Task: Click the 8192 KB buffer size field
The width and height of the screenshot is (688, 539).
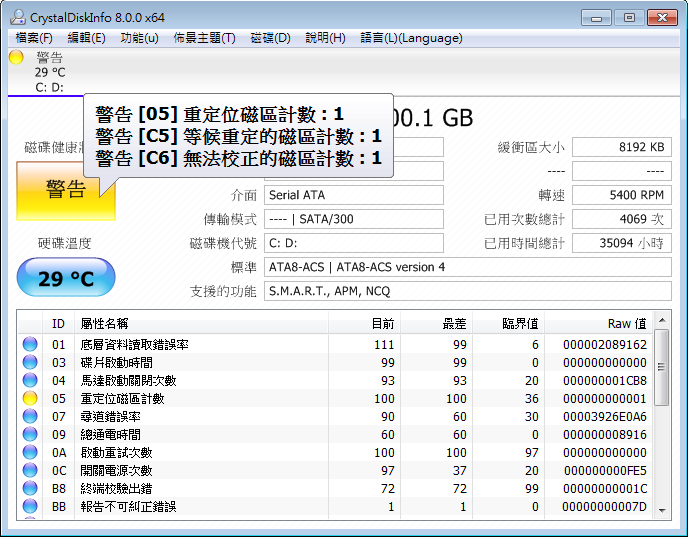Action: (622, 147)
